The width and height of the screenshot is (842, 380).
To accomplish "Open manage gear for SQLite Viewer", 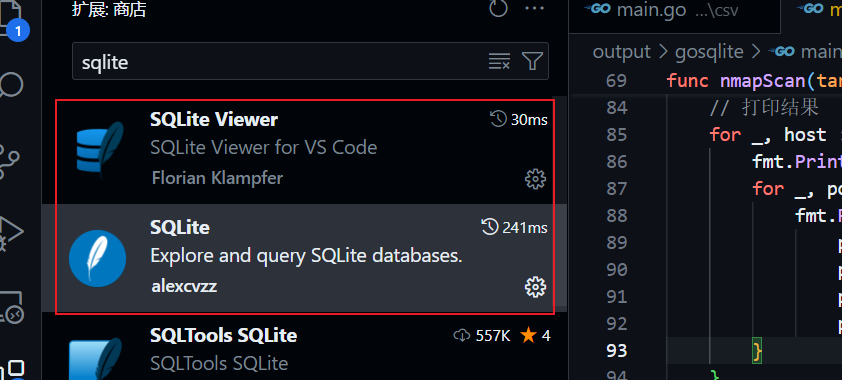I will tap(535, 179).
